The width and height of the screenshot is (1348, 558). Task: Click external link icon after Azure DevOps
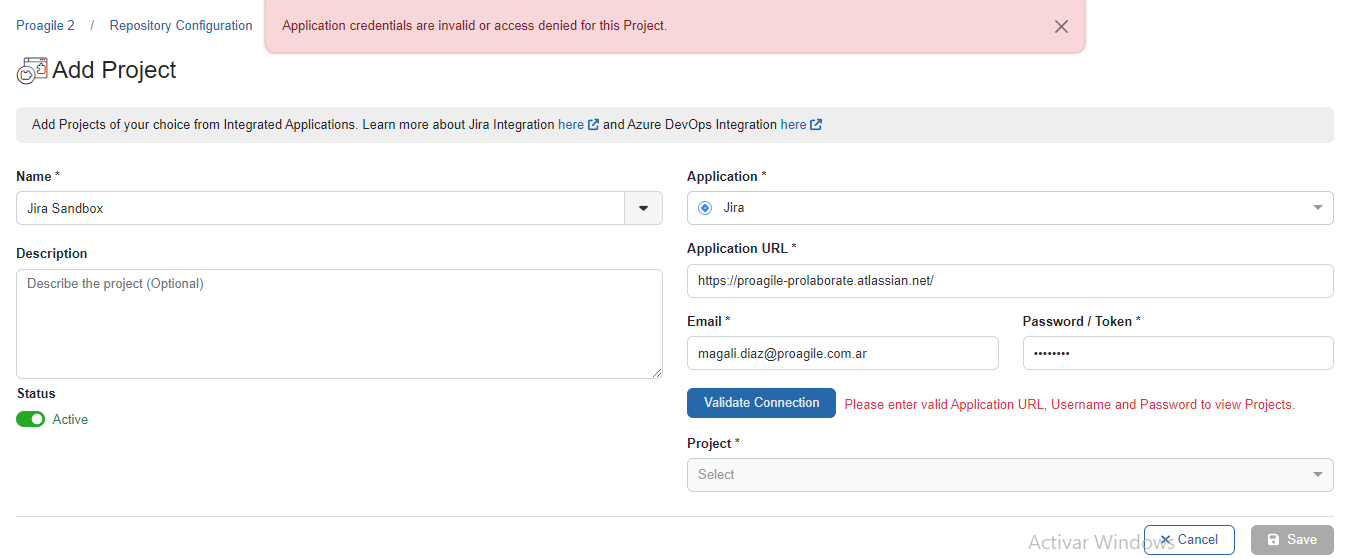coord(816,125)
